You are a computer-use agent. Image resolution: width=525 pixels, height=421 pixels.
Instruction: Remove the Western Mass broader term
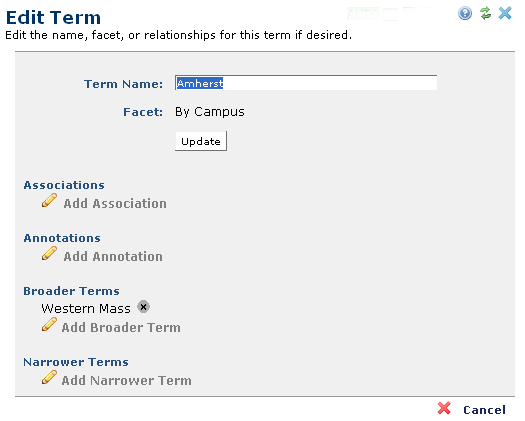(x=143, y=306)
